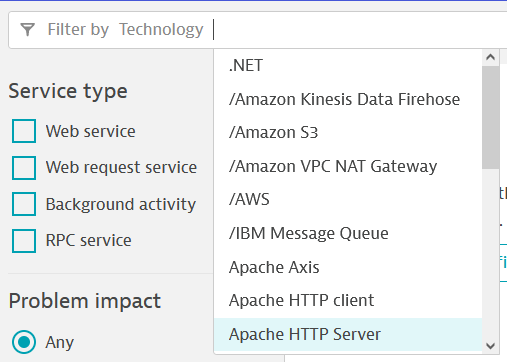
Task: Select /Amazon Kinesis Data Firehose option
Action: coord(348,99)
